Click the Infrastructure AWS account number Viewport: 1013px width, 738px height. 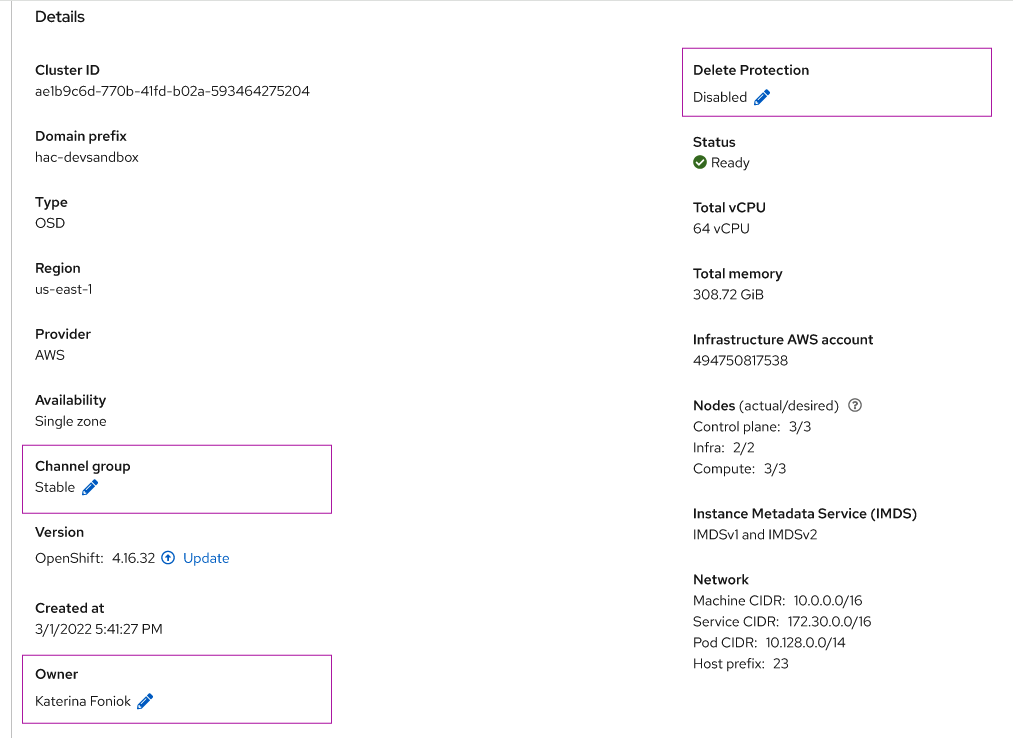[740, 360]
